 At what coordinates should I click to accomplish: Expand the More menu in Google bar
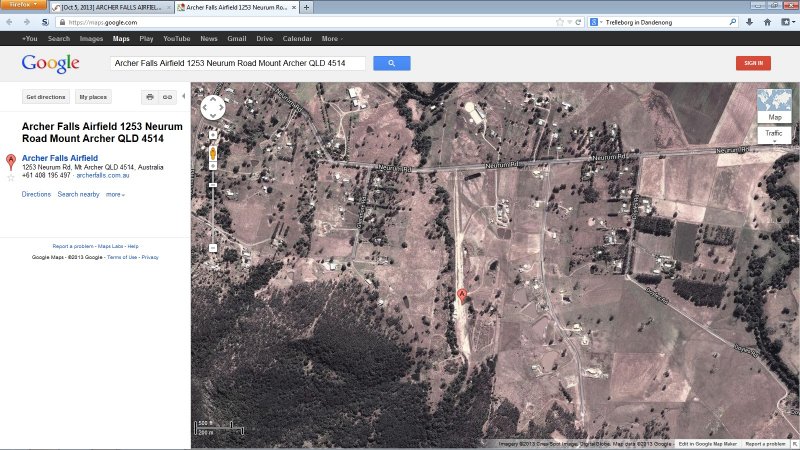click(332, 39)
